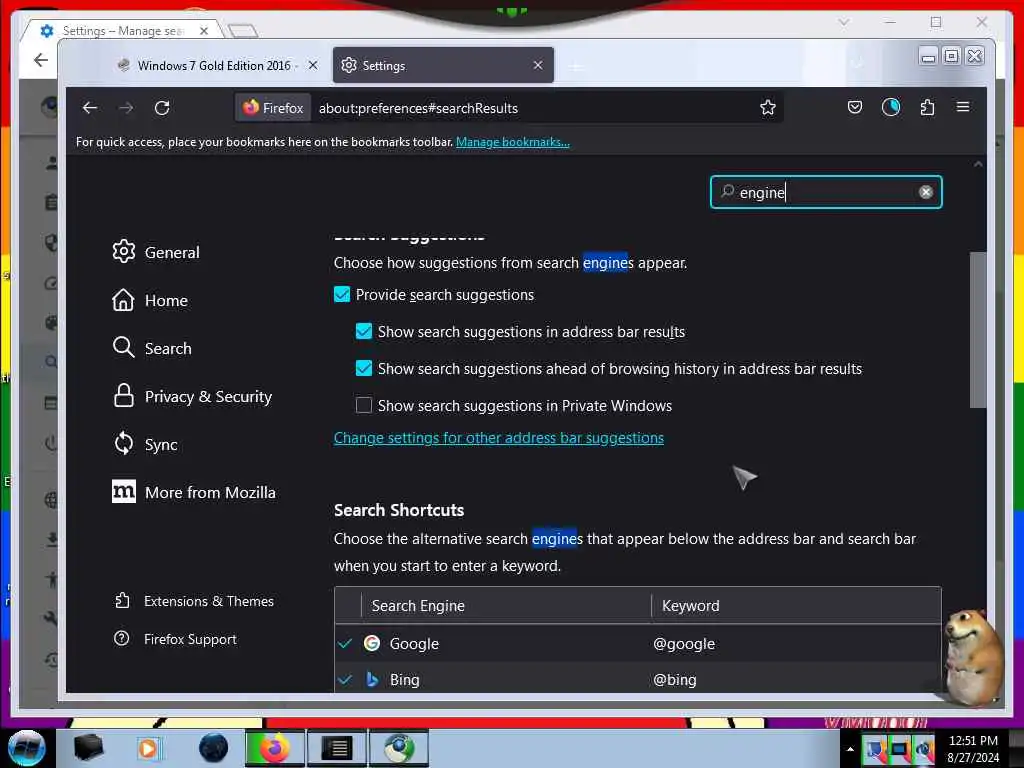Open the text list taskbar icon
The width and height of the screenshot is (1024, 768).
pos(338,748)
